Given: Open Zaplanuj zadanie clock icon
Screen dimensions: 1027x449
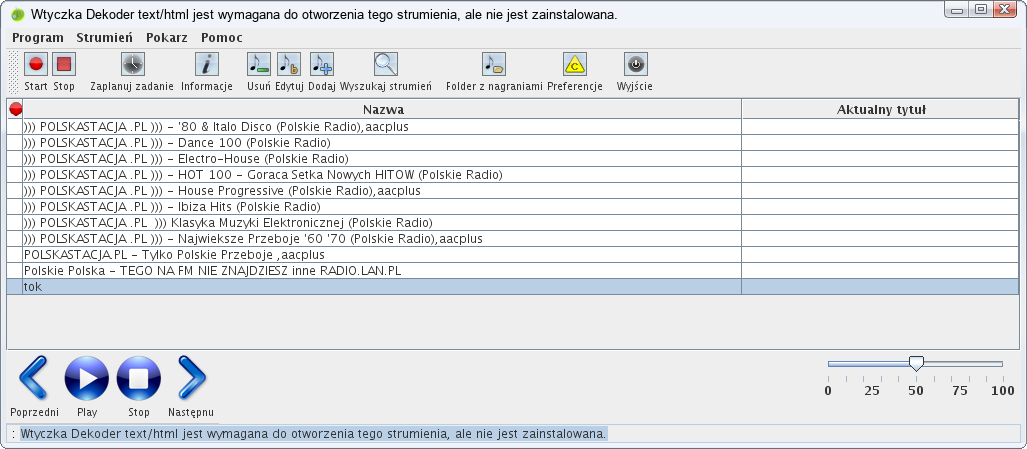Looking at the screenshot, I should pyautogui.click(x=132, y=65).
